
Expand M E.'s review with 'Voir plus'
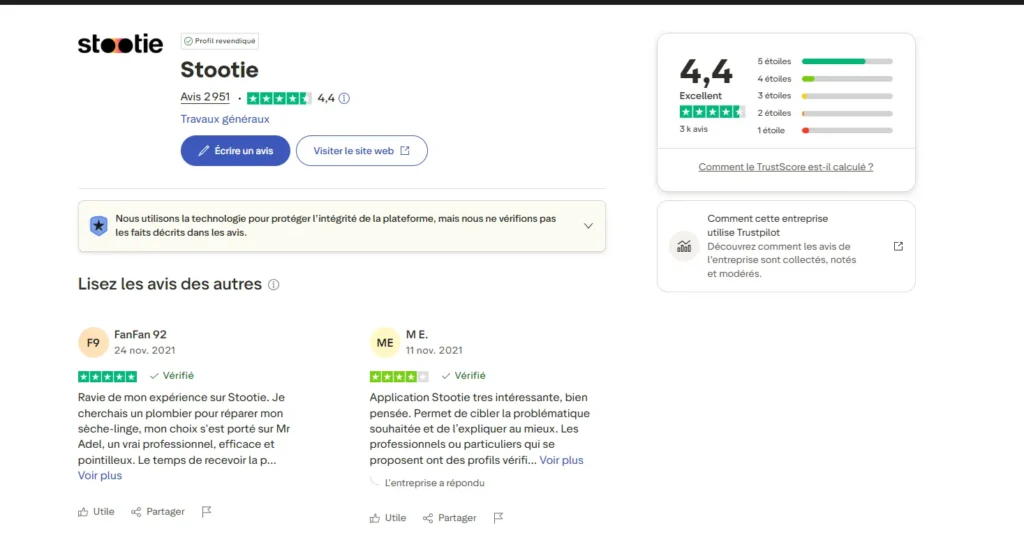point(561,461)
